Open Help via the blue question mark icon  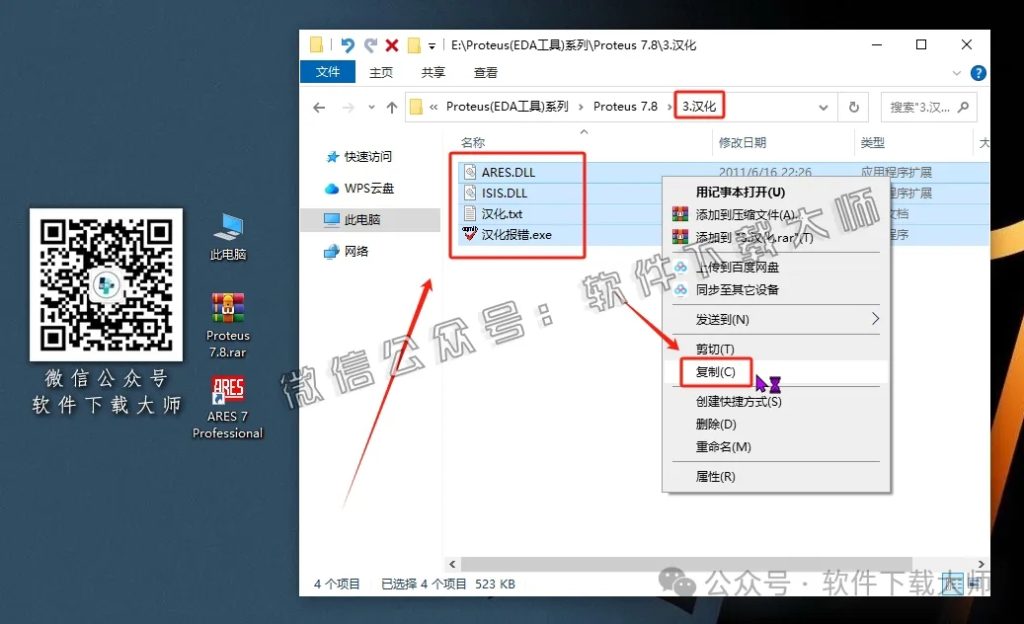pos(977,72)
